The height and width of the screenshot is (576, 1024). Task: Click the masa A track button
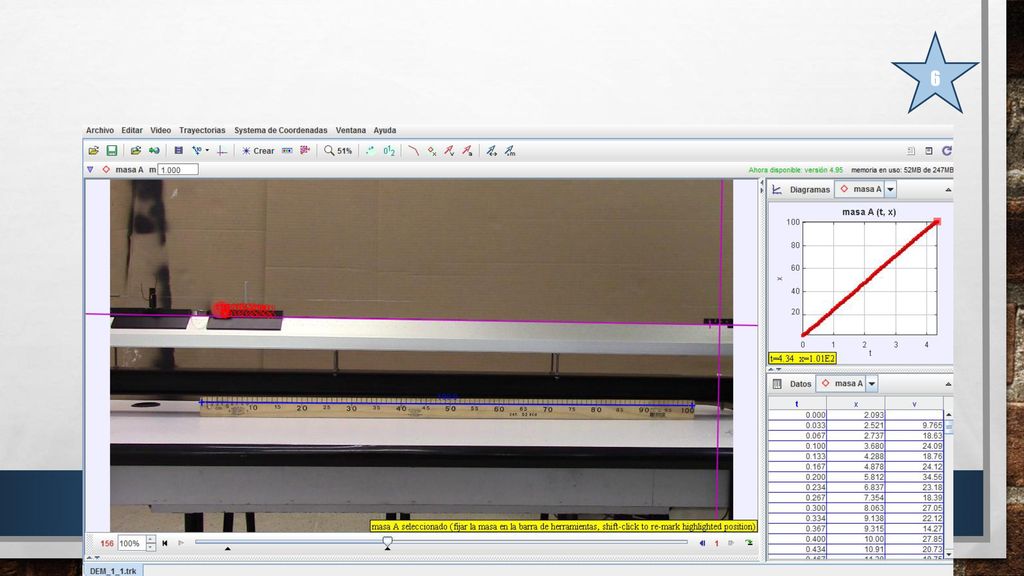click(x=123, y=170)
